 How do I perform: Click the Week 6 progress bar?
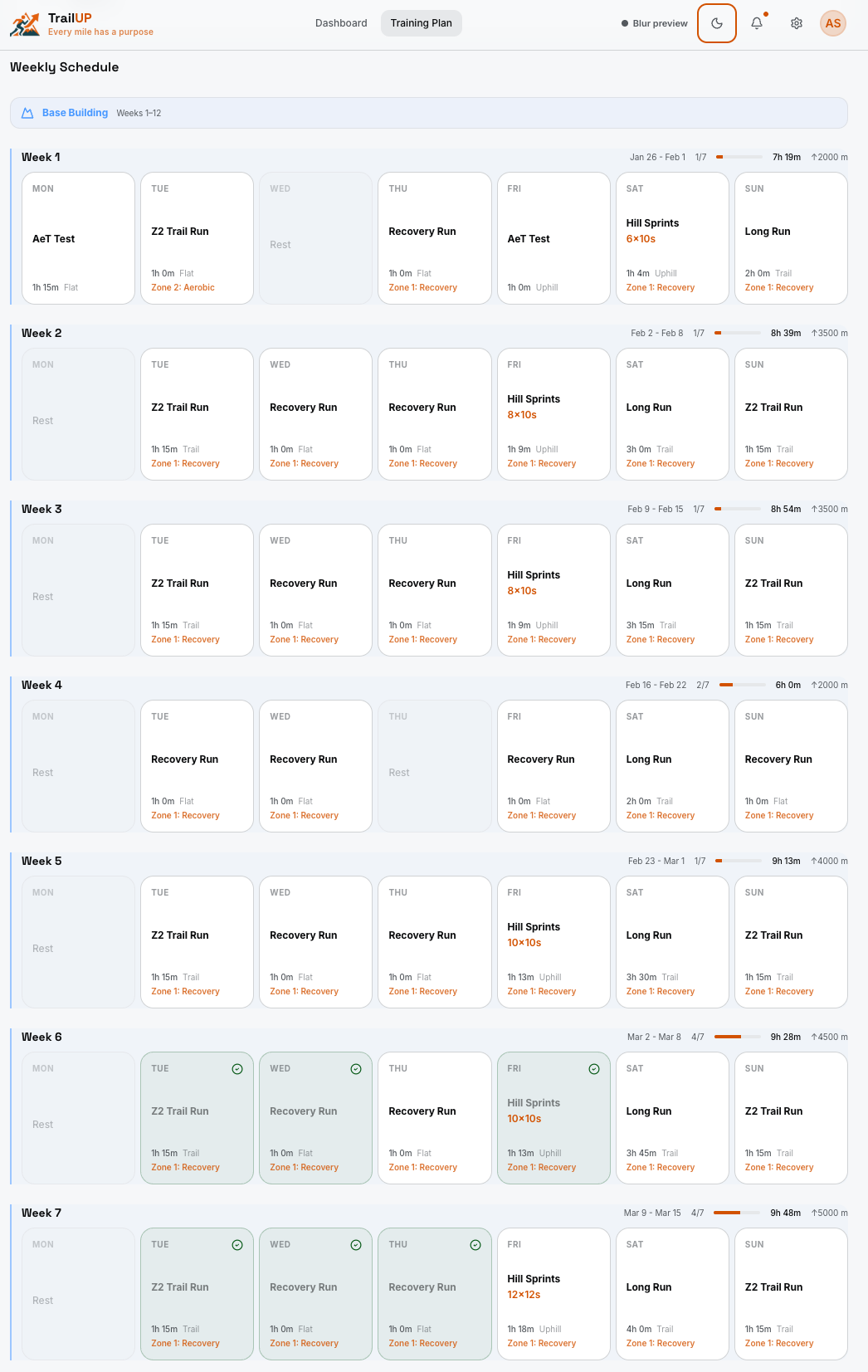tap(738, 1037)
